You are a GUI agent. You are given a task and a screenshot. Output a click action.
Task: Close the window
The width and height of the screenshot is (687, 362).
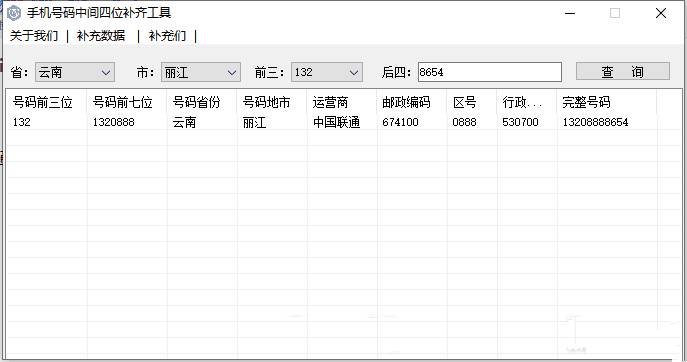[661, 13]
